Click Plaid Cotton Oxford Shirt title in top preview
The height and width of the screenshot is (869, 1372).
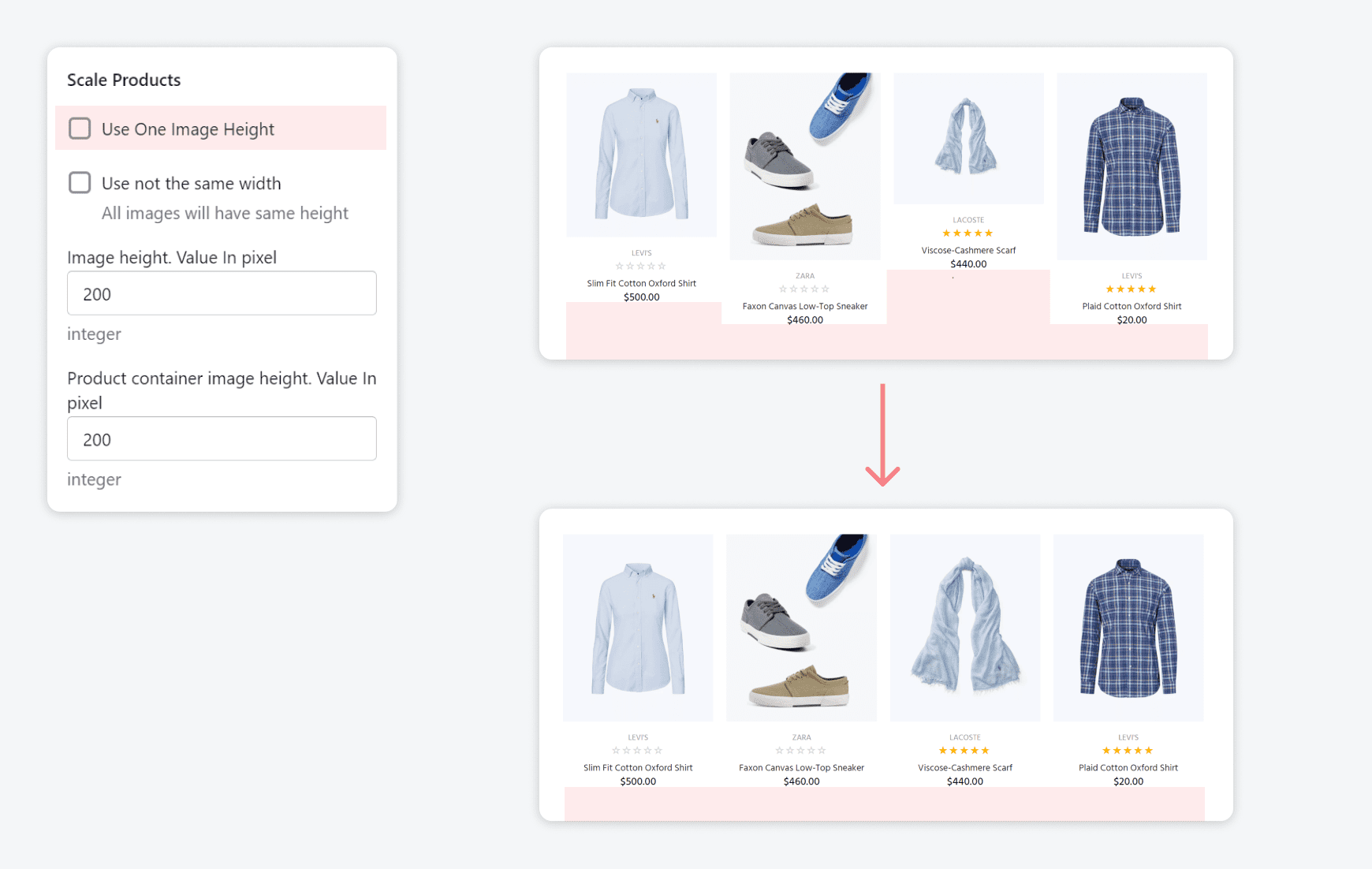(1132, 307)
